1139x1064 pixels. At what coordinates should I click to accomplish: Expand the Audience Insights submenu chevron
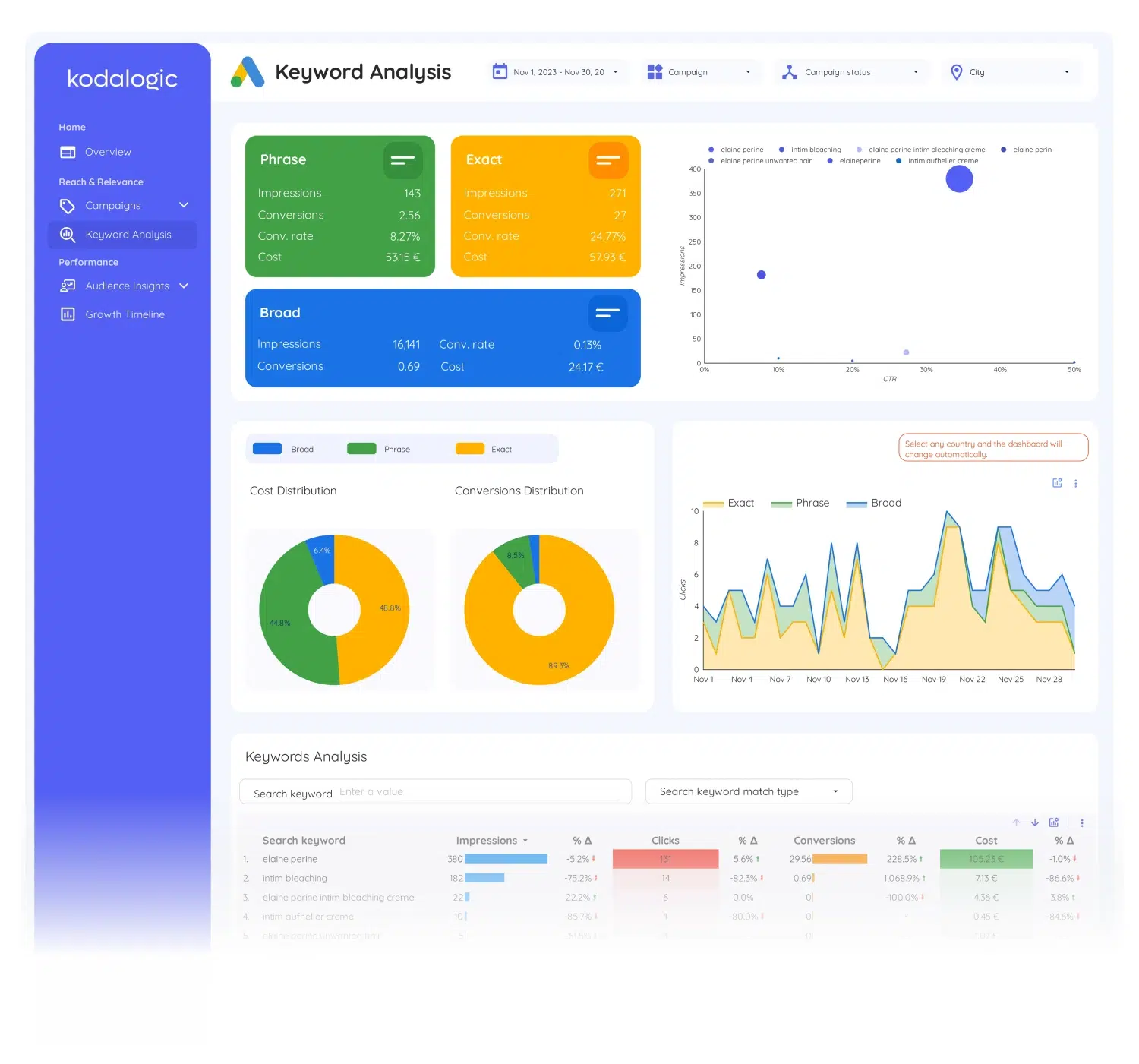coord(184,286)
